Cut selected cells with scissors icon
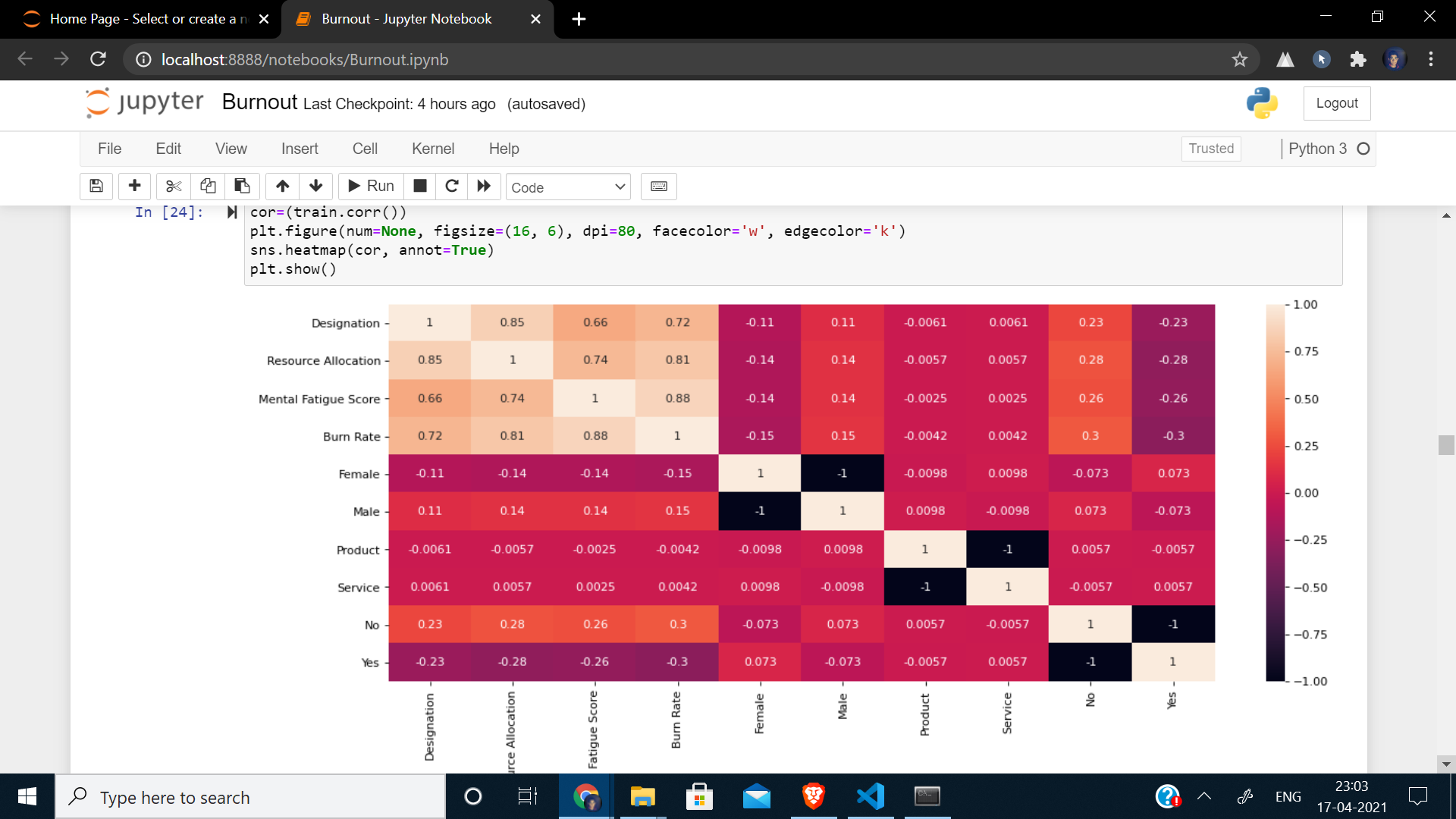The width and height of the screenshot is (1456, 819). point(174,187)
